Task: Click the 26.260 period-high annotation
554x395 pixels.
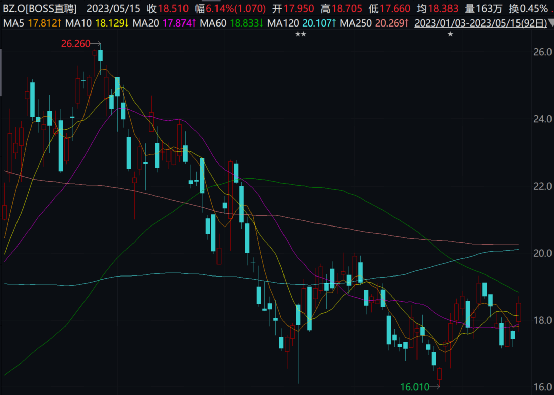Action: [x=76, y=44]
